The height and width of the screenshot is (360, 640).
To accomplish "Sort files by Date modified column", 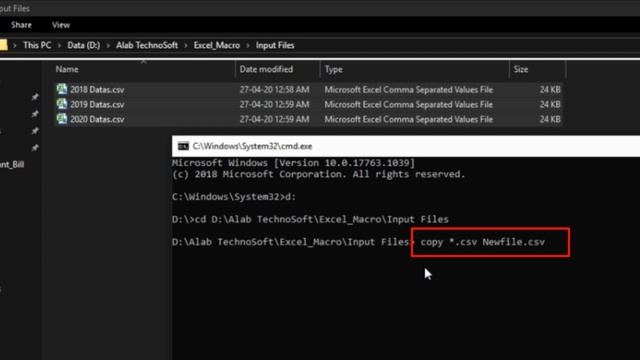I will point(266,69).
